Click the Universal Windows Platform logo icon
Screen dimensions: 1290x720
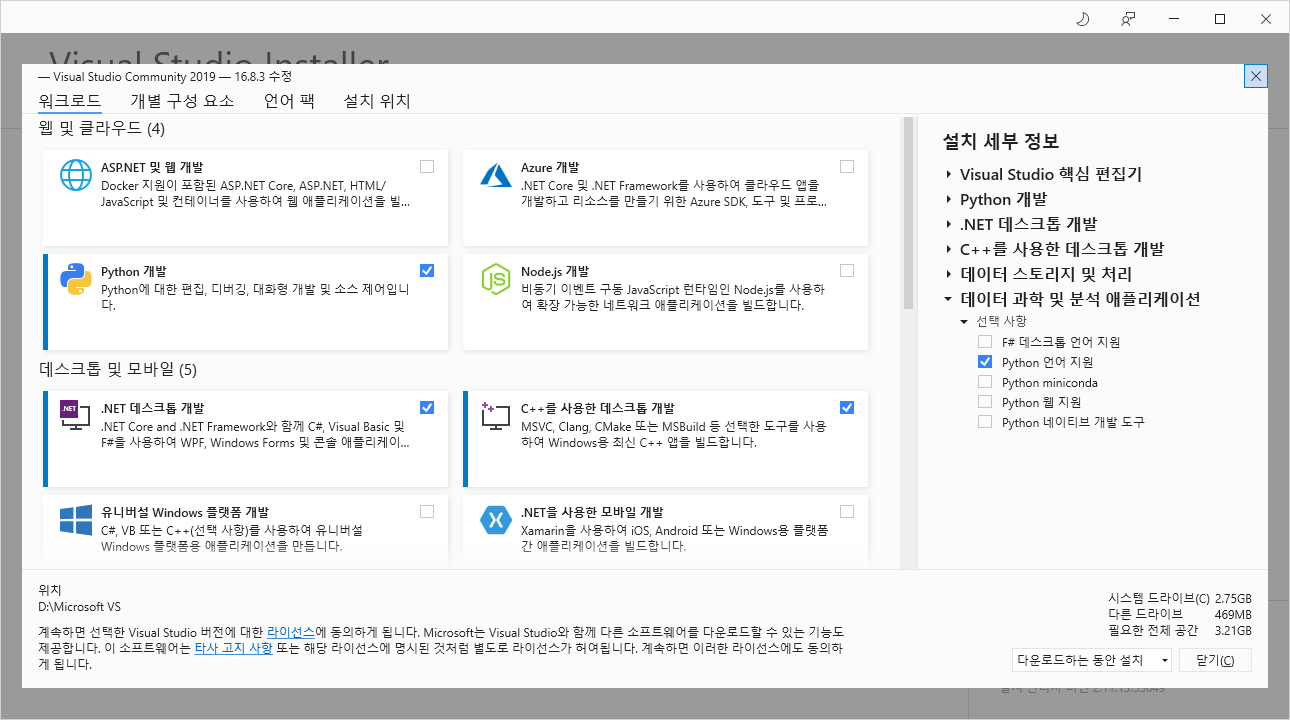click(76, 520)
